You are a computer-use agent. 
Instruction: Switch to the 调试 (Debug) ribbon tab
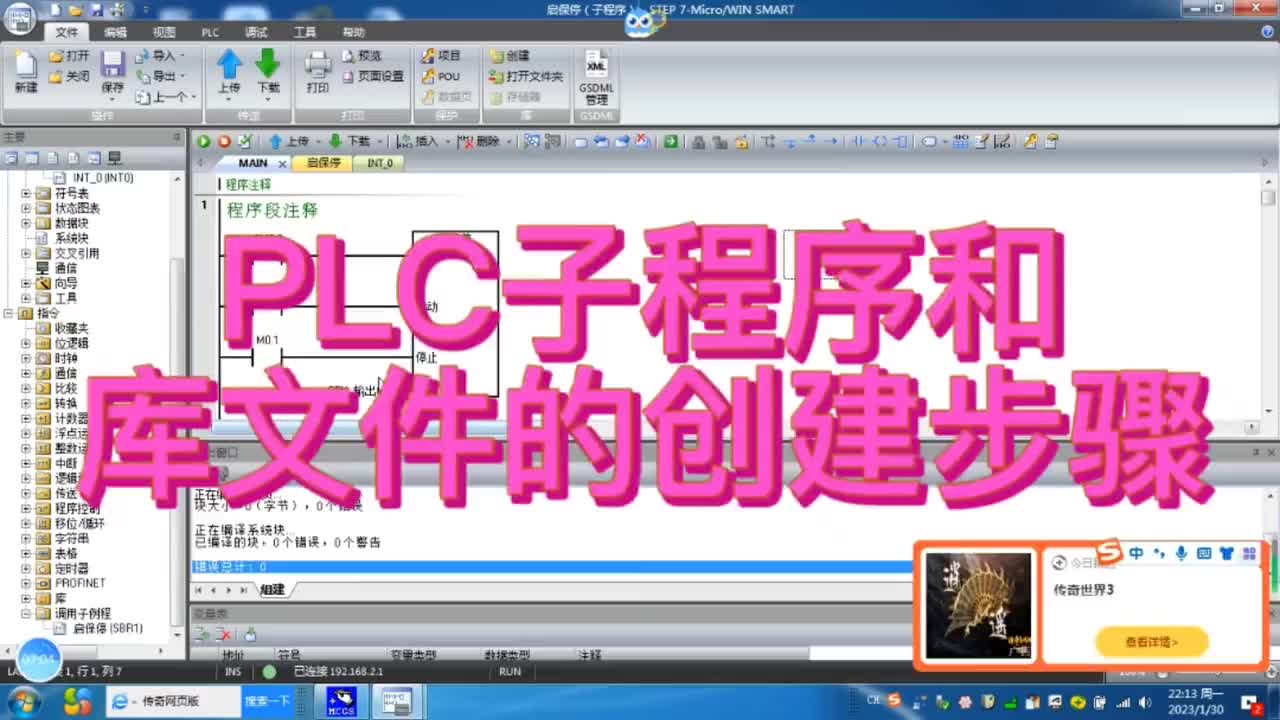point(257,32)
